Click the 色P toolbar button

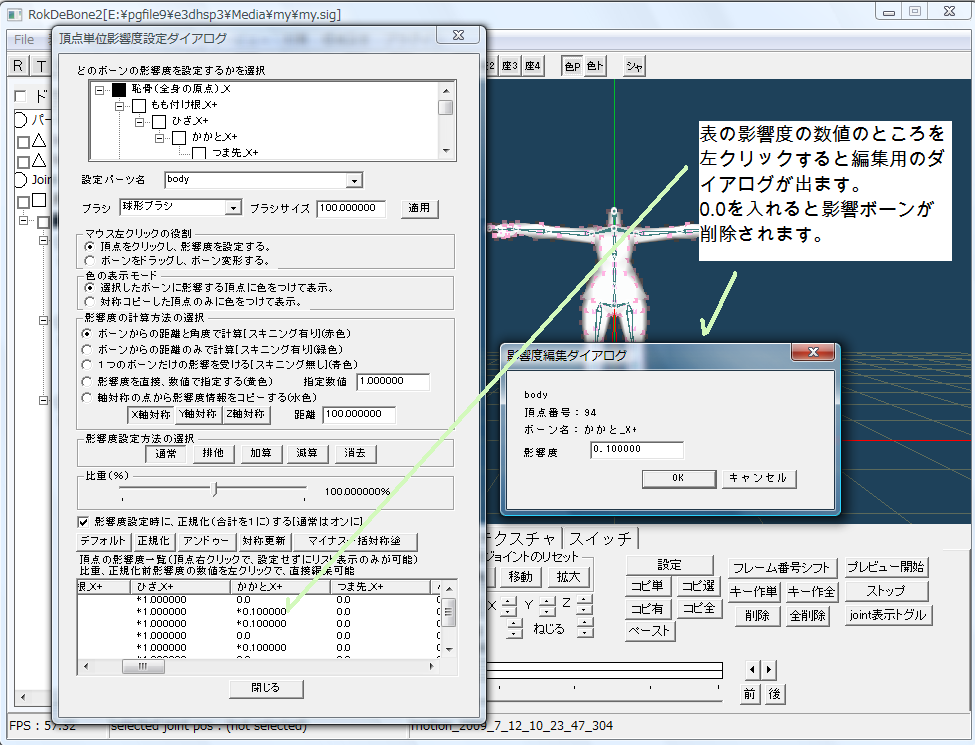tap(571, 66)
